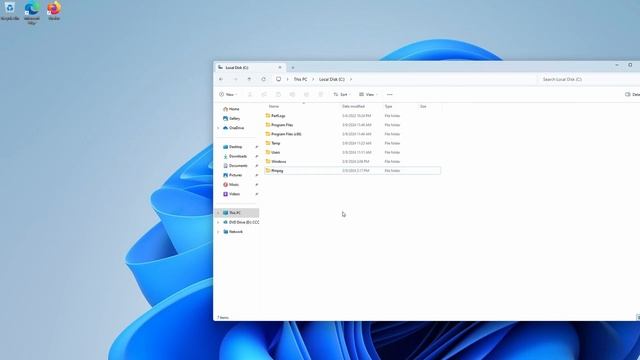Select the PerfLogs folder
Image resolution: width=640 pixels, height=360 pixels.
(x=353, y=116)
